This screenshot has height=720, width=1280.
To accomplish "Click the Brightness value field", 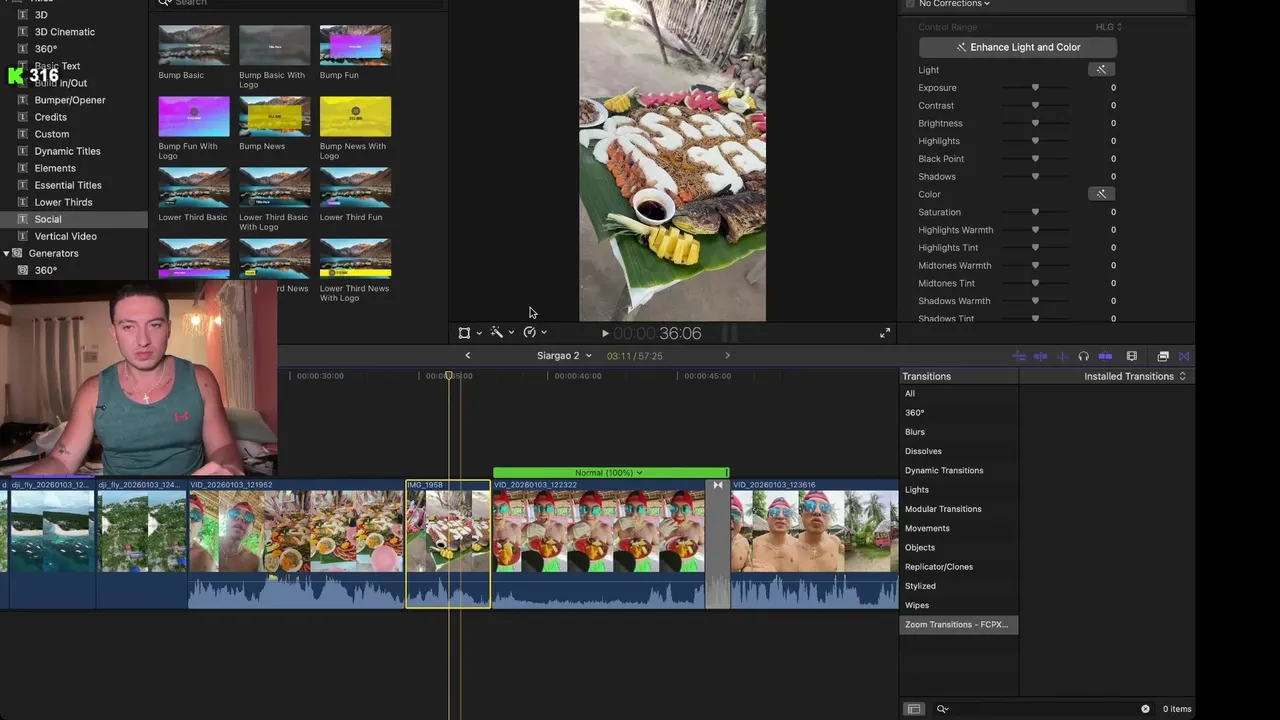I will pyautogui.click(x=1113, y=123).
